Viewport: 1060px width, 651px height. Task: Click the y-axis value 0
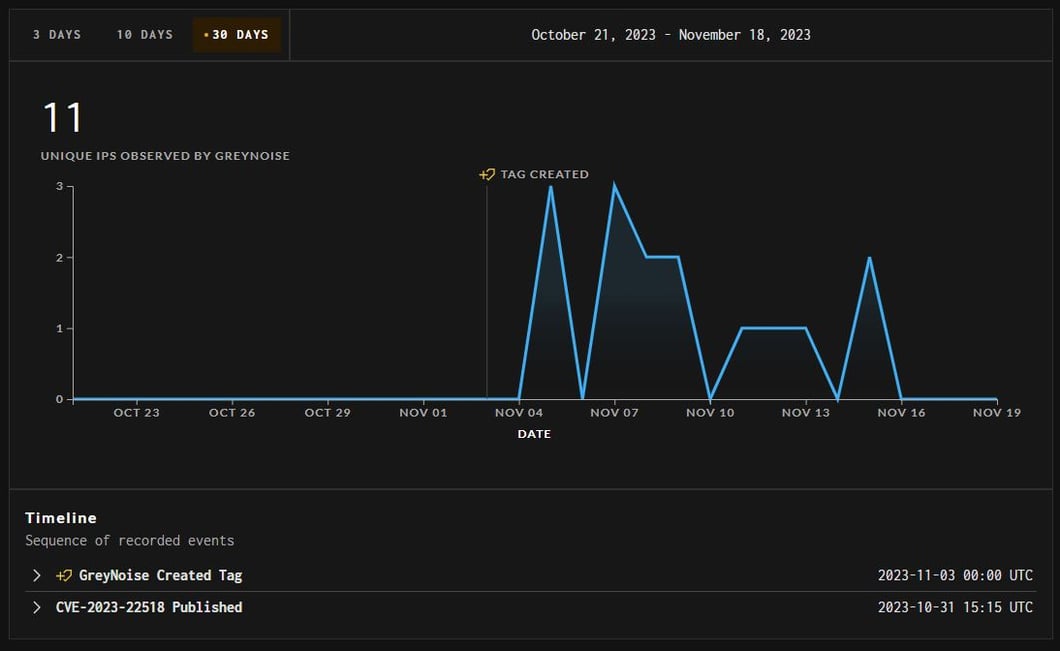pos(59,400)
